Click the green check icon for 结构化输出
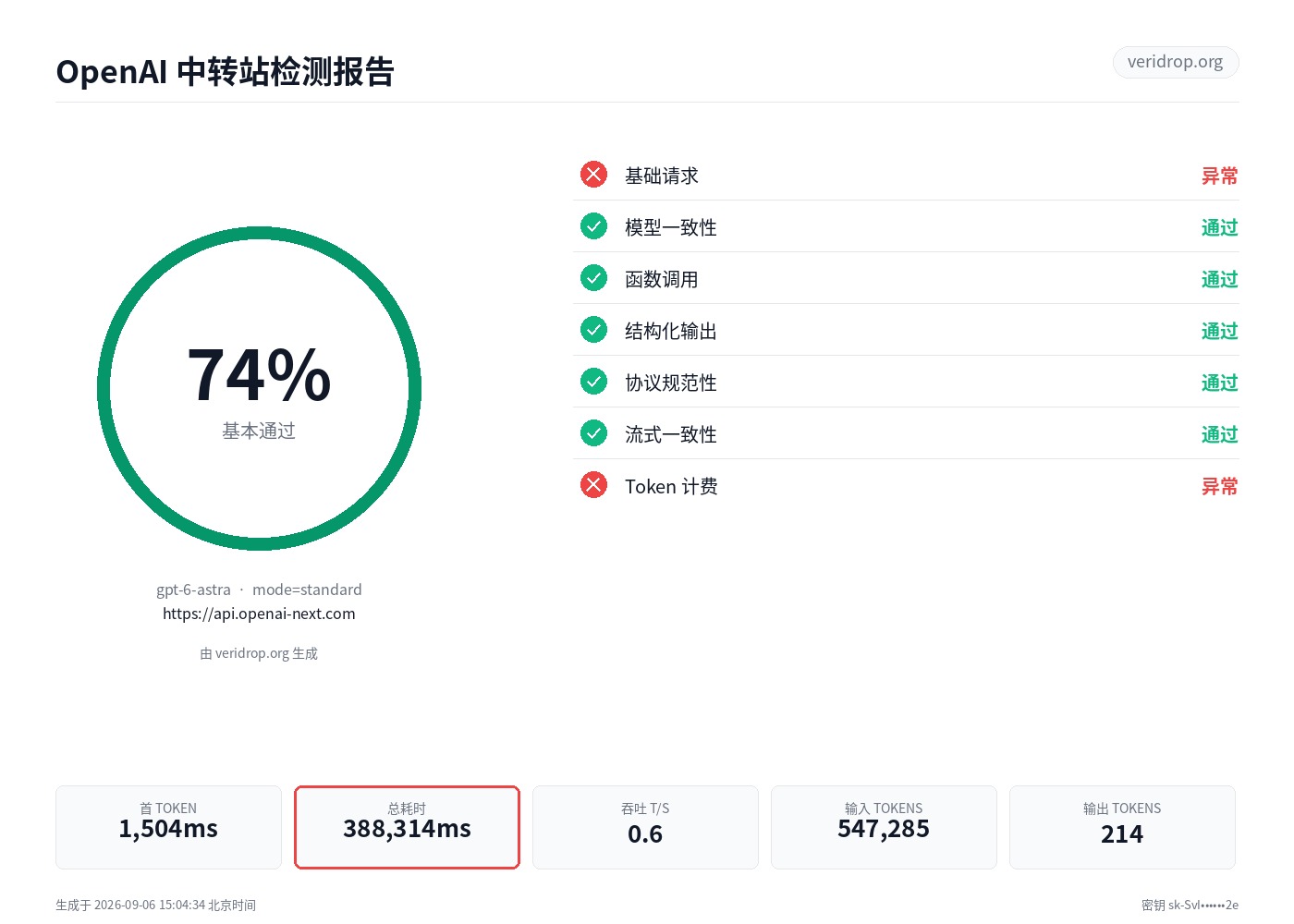The width and height of the screenshot is (1294, 924). point(593,330)
